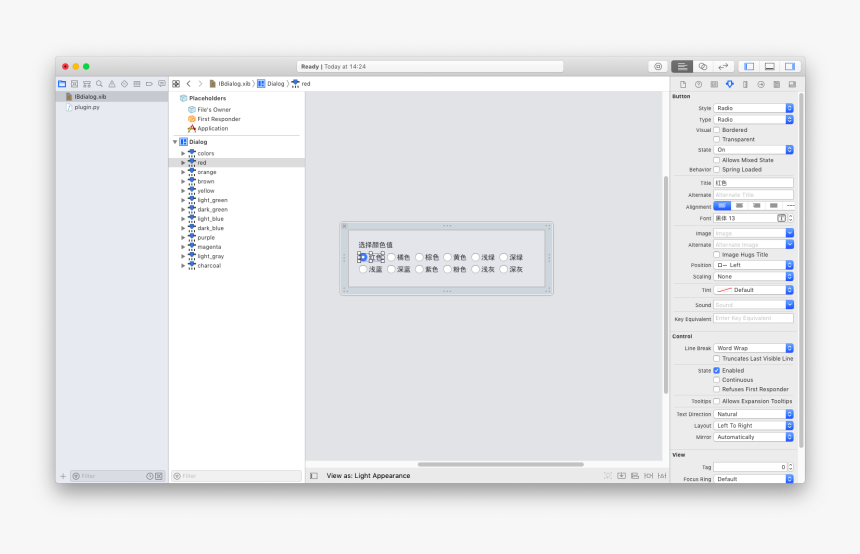Select the 橘色 radio button on canvas

392,257
